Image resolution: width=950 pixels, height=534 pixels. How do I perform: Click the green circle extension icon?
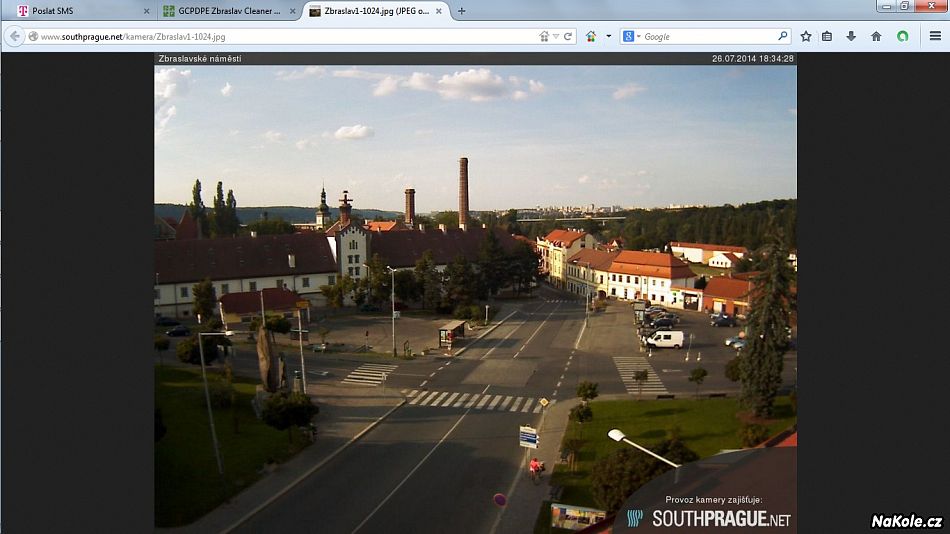tap(903, 36)
